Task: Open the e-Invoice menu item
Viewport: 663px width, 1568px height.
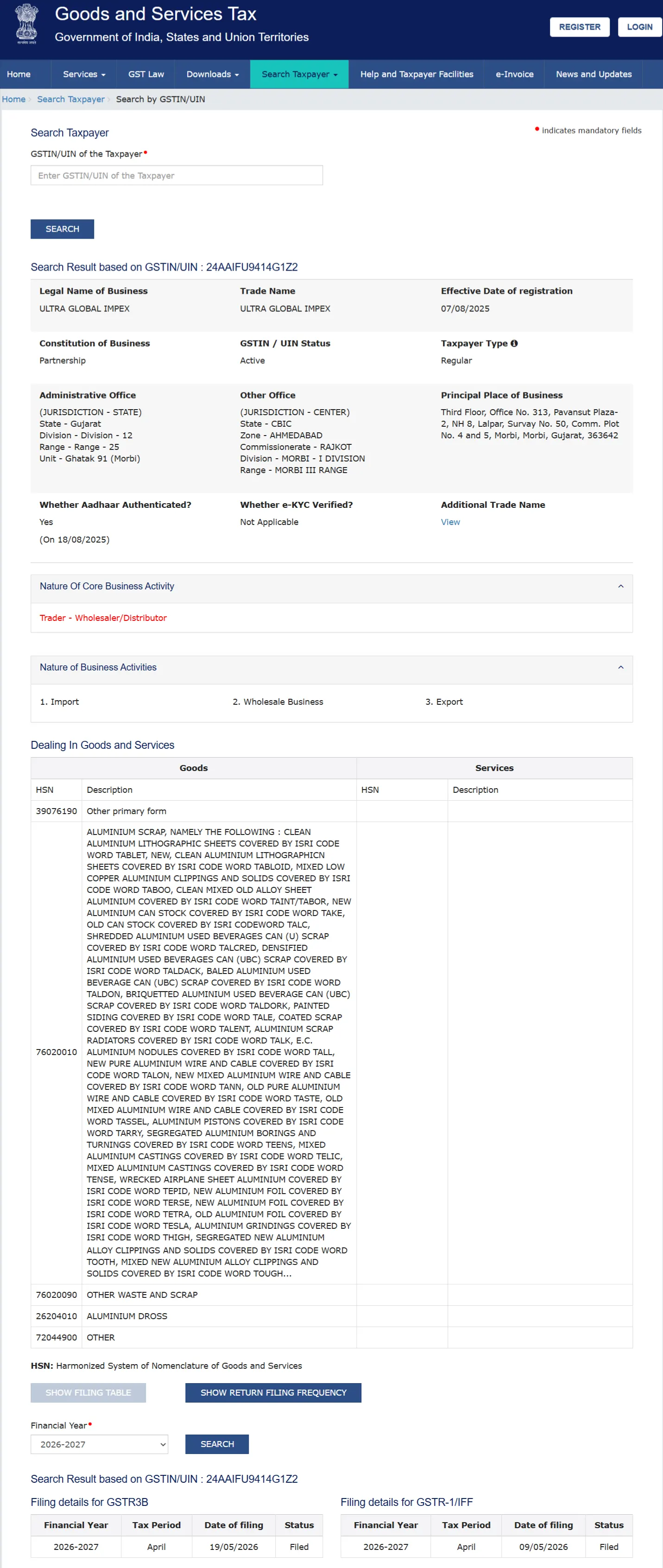Action: 514,74
